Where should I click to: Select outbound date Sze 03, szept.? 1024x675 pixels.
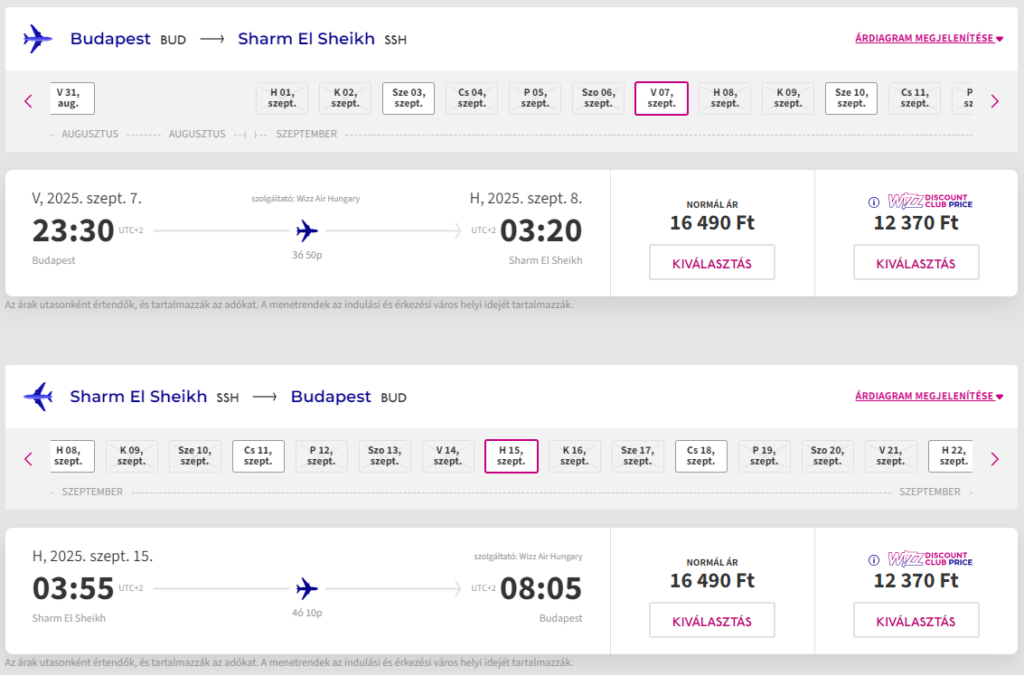click(x=408, y=98)
